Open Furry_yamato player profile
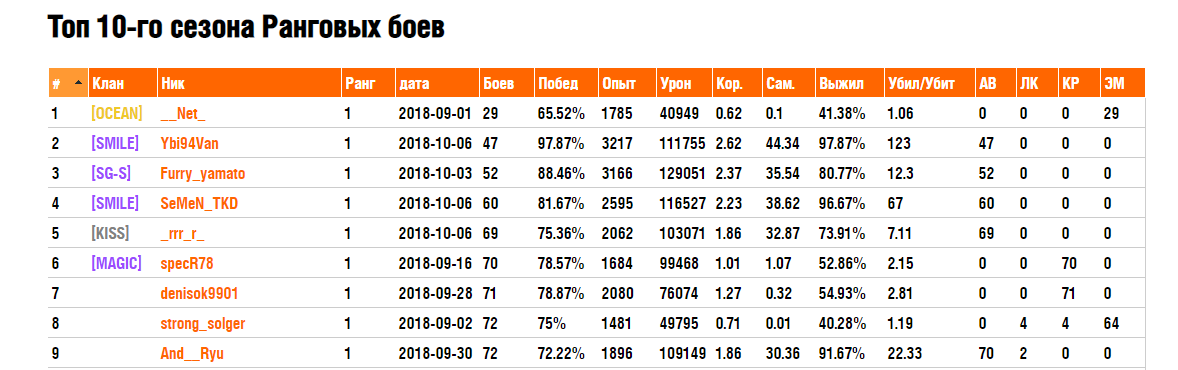Image resolution: width=1178 pixels, height=370 pixels. click(203, 174)
